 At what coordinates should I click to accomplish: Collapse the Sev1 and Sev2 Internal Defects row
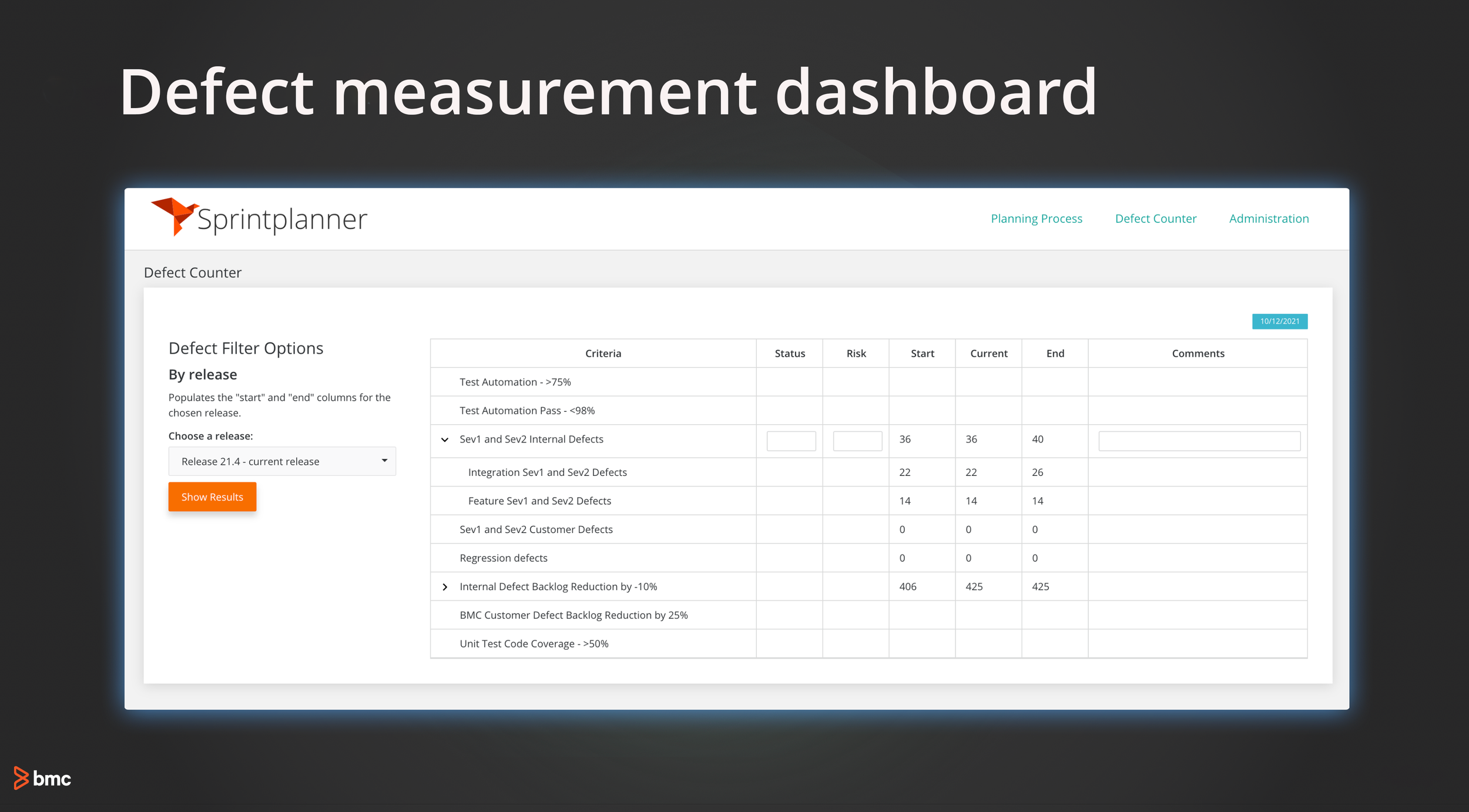tap(445, 439)
